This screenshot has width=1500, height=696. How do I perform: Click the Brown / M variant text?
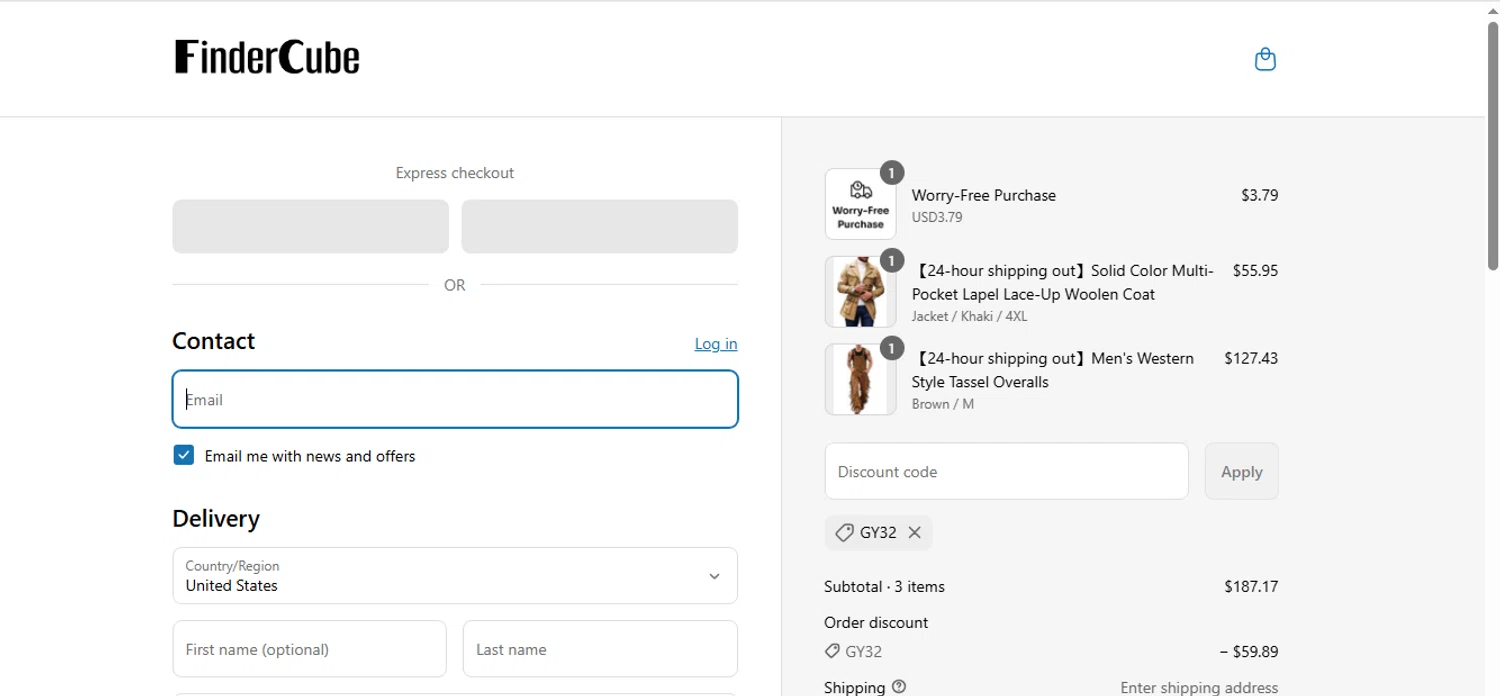click(x=942, y=404)
